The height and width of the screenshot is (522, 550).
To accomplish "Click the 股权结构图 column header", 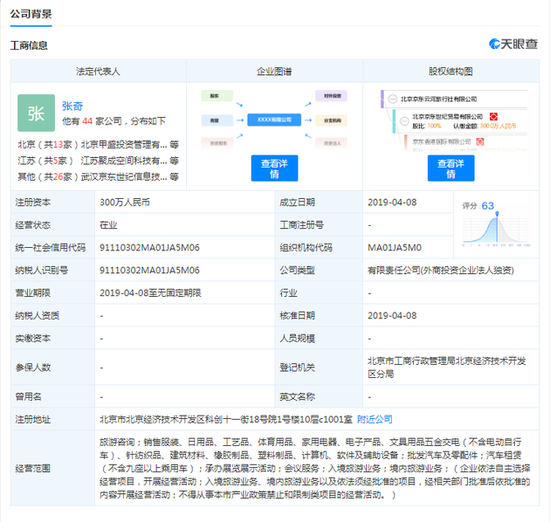I will pos(451,72).
